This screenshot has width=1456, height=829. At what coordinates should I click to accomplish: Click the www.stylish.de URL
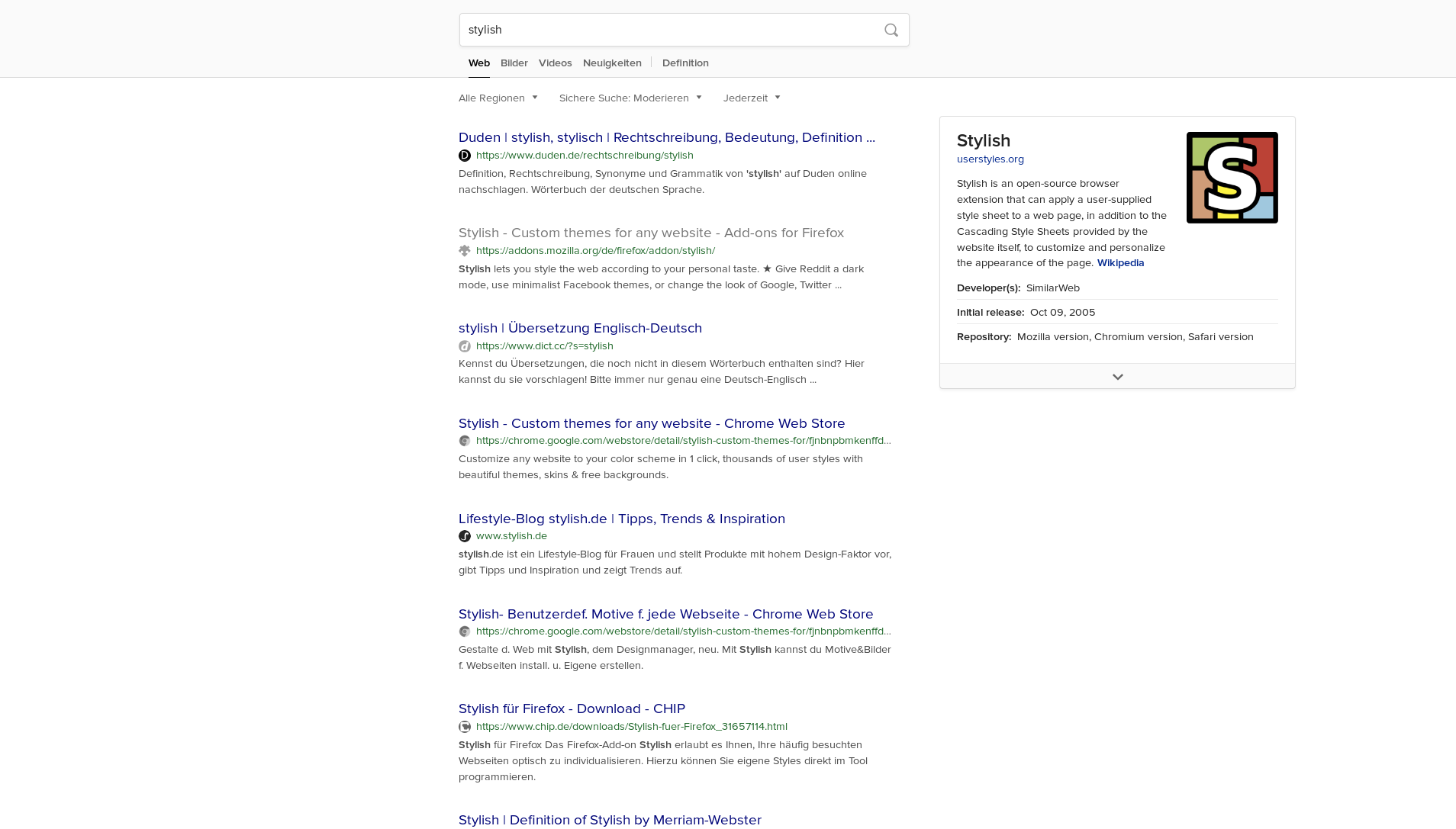click(x=511, y=536)
